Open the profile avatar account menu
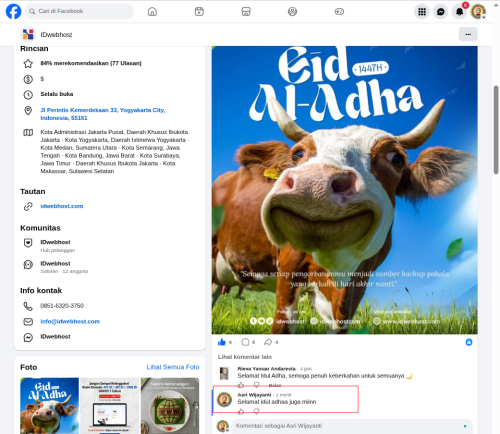The image size is (500, 434). 478,12
